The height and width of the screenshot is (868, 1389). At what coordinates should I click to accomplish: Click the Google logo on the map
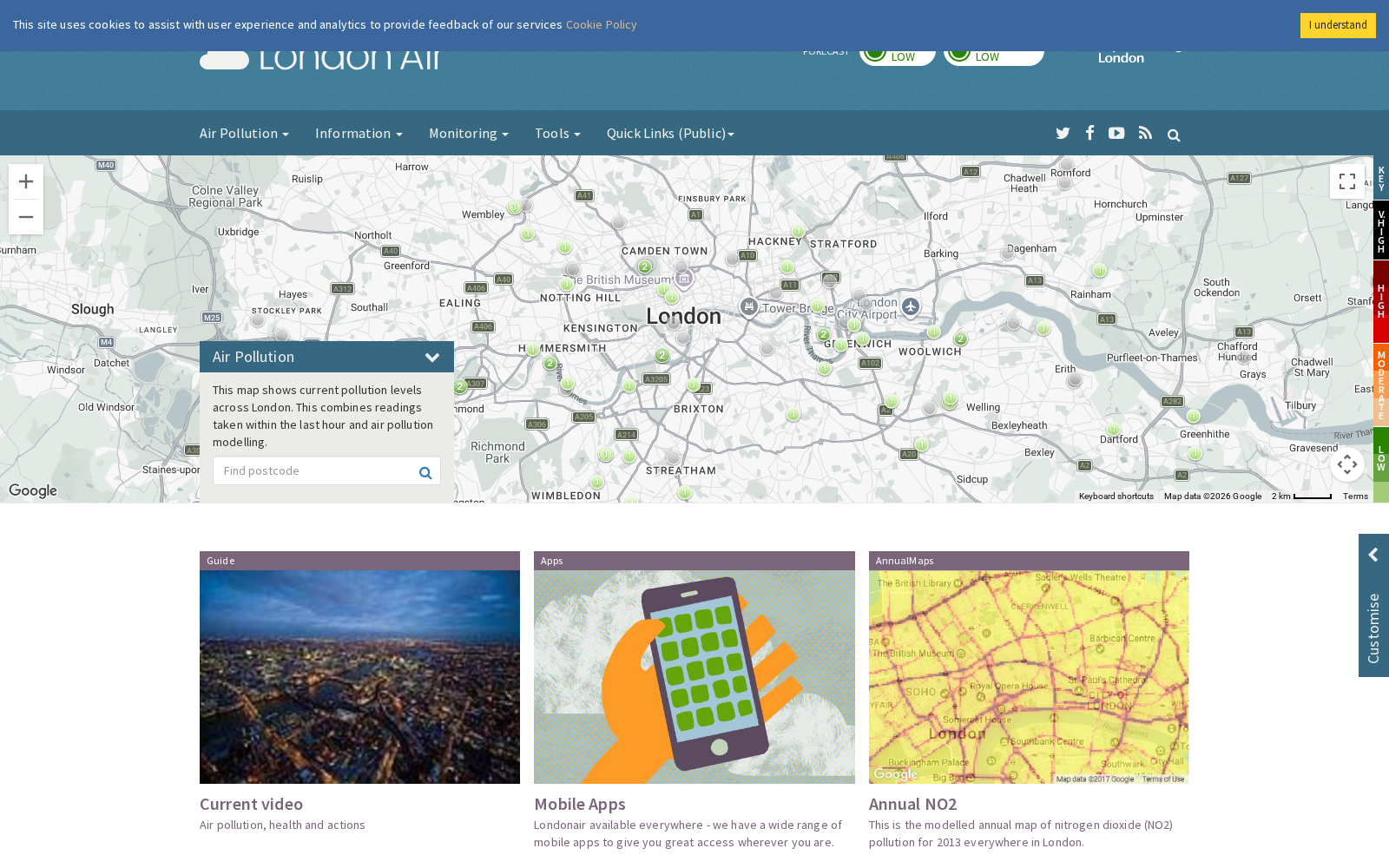(33, 490)
